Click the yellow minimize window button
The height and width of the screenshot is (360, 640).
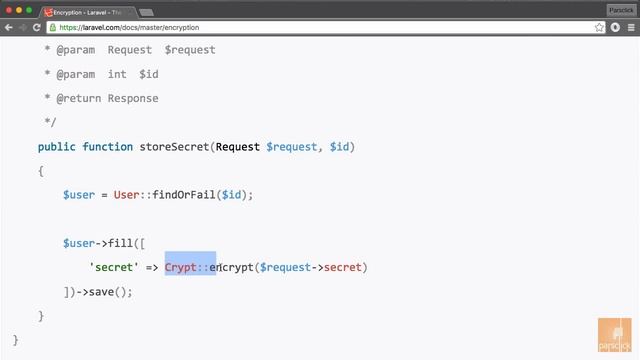pos(19,10)
